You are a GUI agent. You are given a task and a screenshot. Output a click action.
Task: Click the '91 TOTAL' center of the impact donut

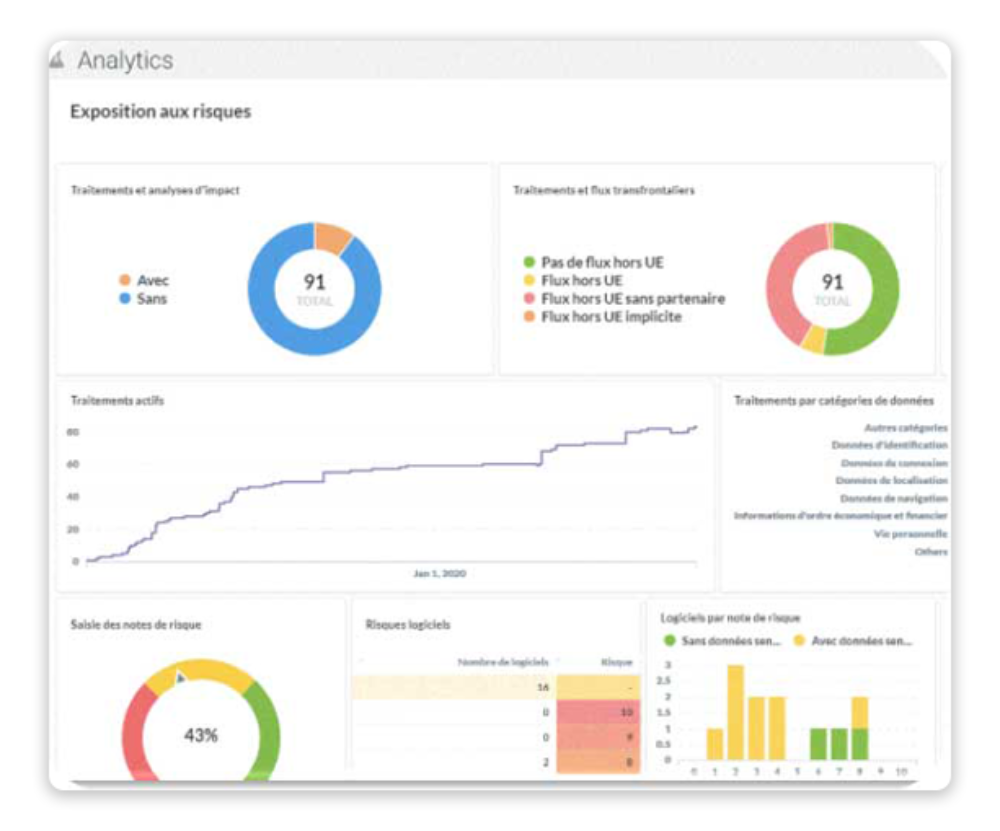pos(314,289)
